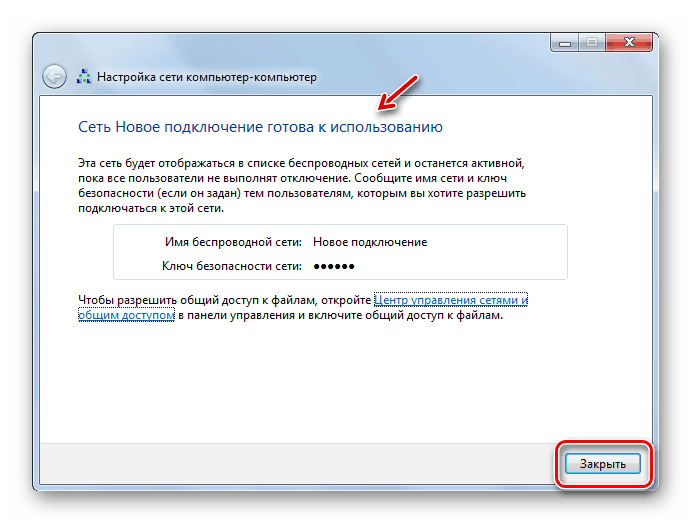
Task: Click the masked security key dots
Action: tap(334, 266)
